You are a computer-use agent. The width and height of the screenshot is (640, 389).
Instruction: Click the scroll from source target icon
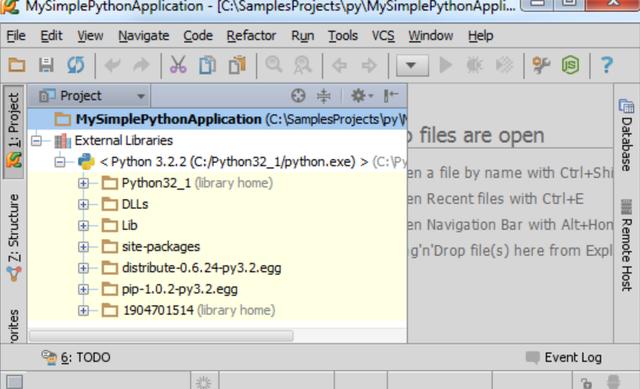(298, 96)
